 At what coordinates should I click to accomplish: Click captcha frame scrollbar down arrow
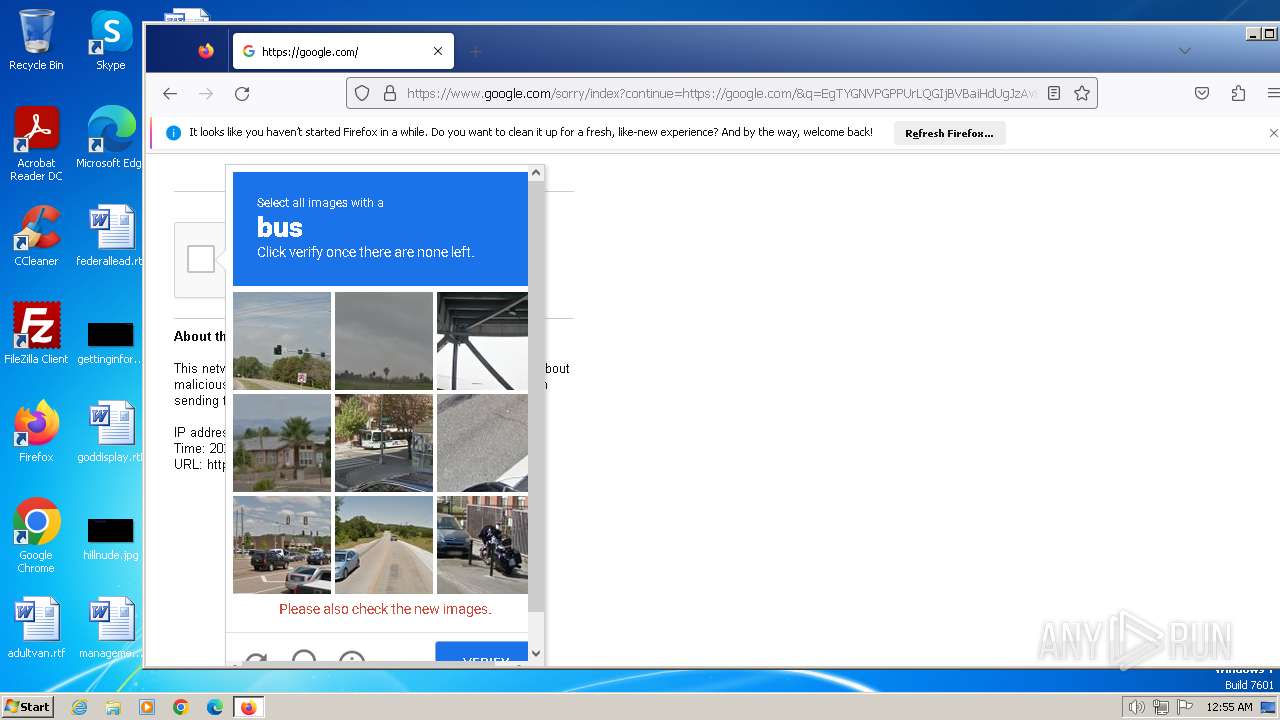coord(536,654)
